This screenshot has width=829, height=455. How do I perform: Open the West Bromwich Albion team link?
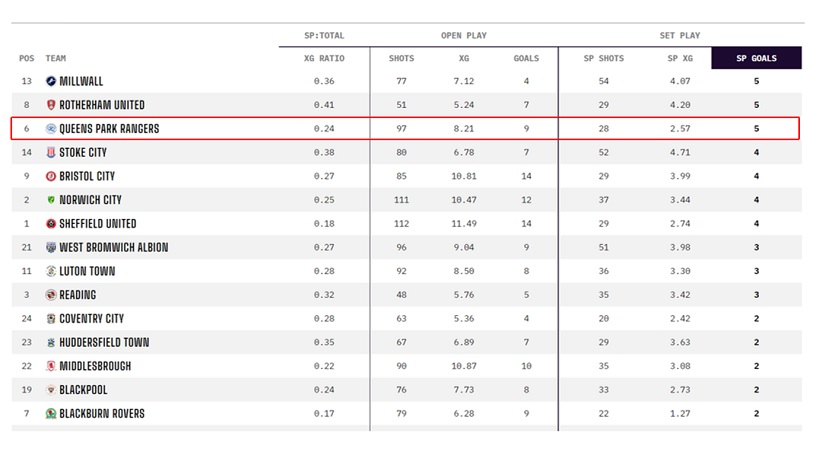[113, 247]
